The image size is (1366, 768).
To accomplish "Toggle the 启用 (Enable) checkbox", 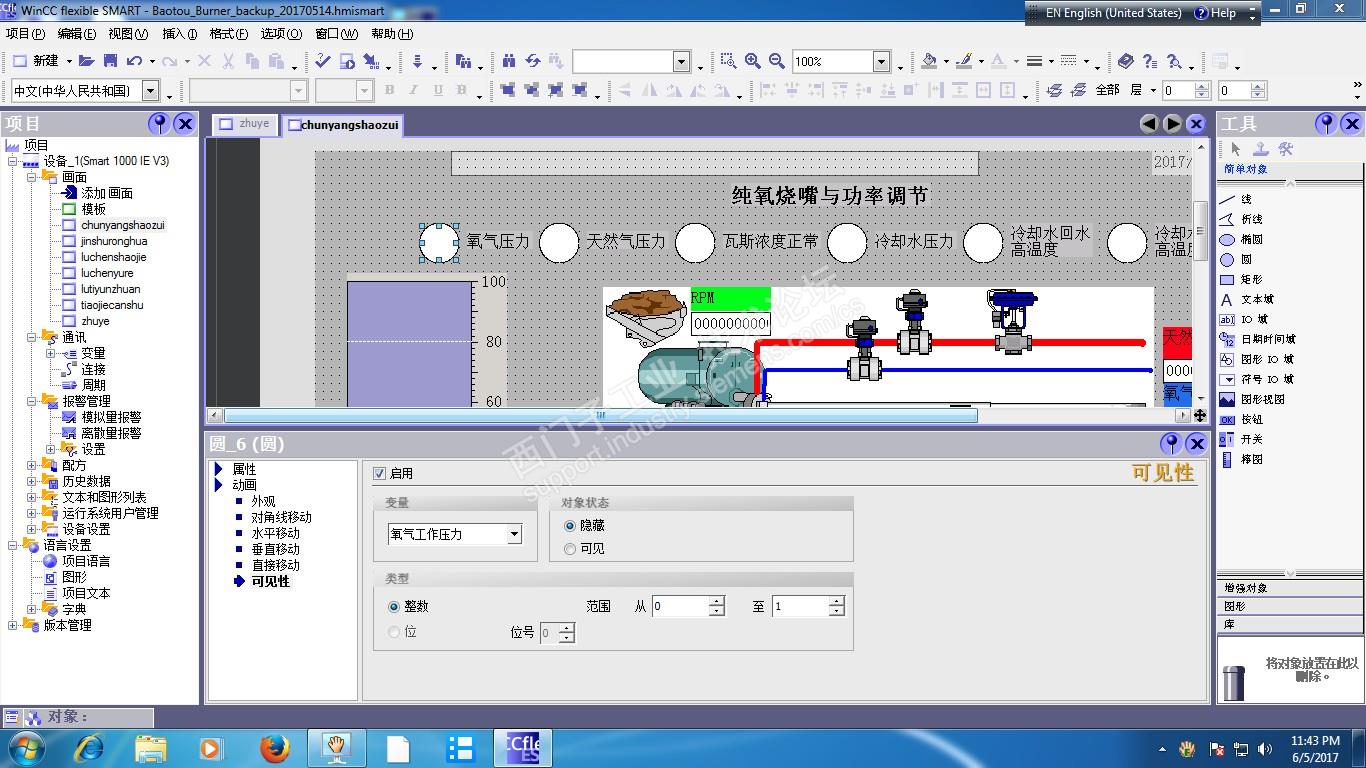I will (x=379, y=473).
